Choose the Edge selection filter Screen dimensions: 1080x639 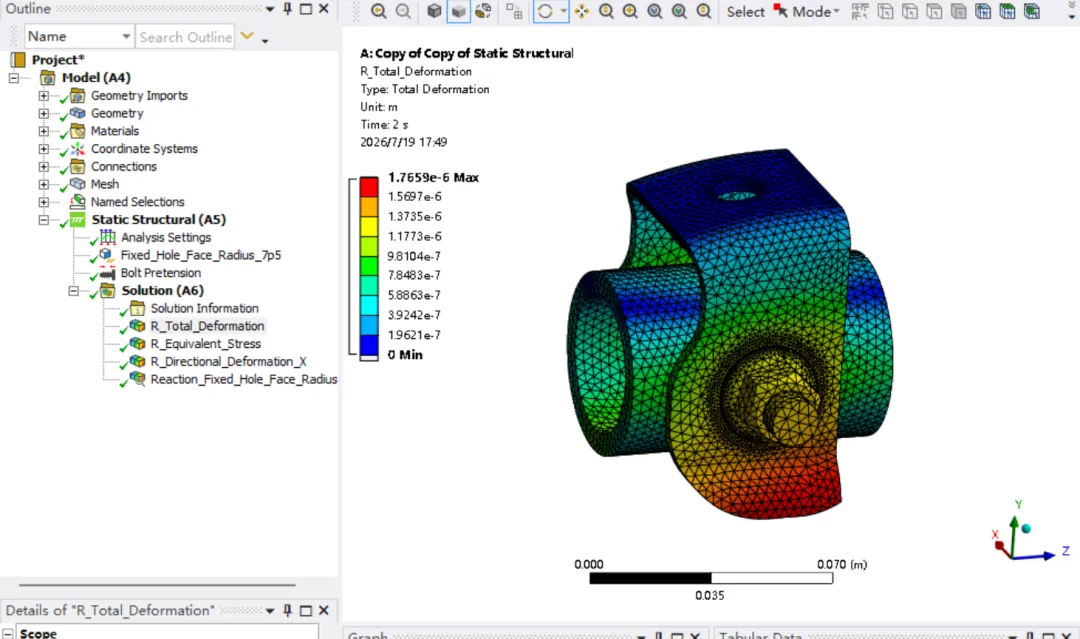(909, 11)
